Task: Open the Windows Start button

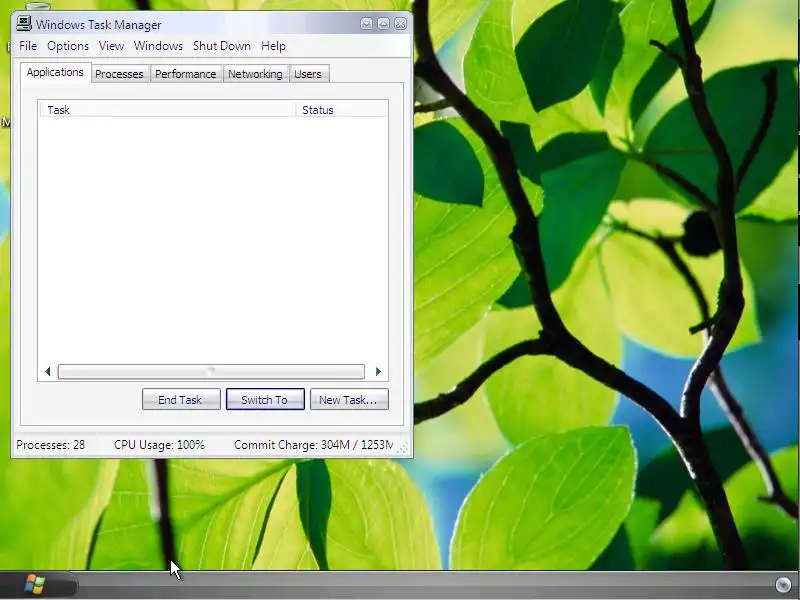Action: coord(35,585)
